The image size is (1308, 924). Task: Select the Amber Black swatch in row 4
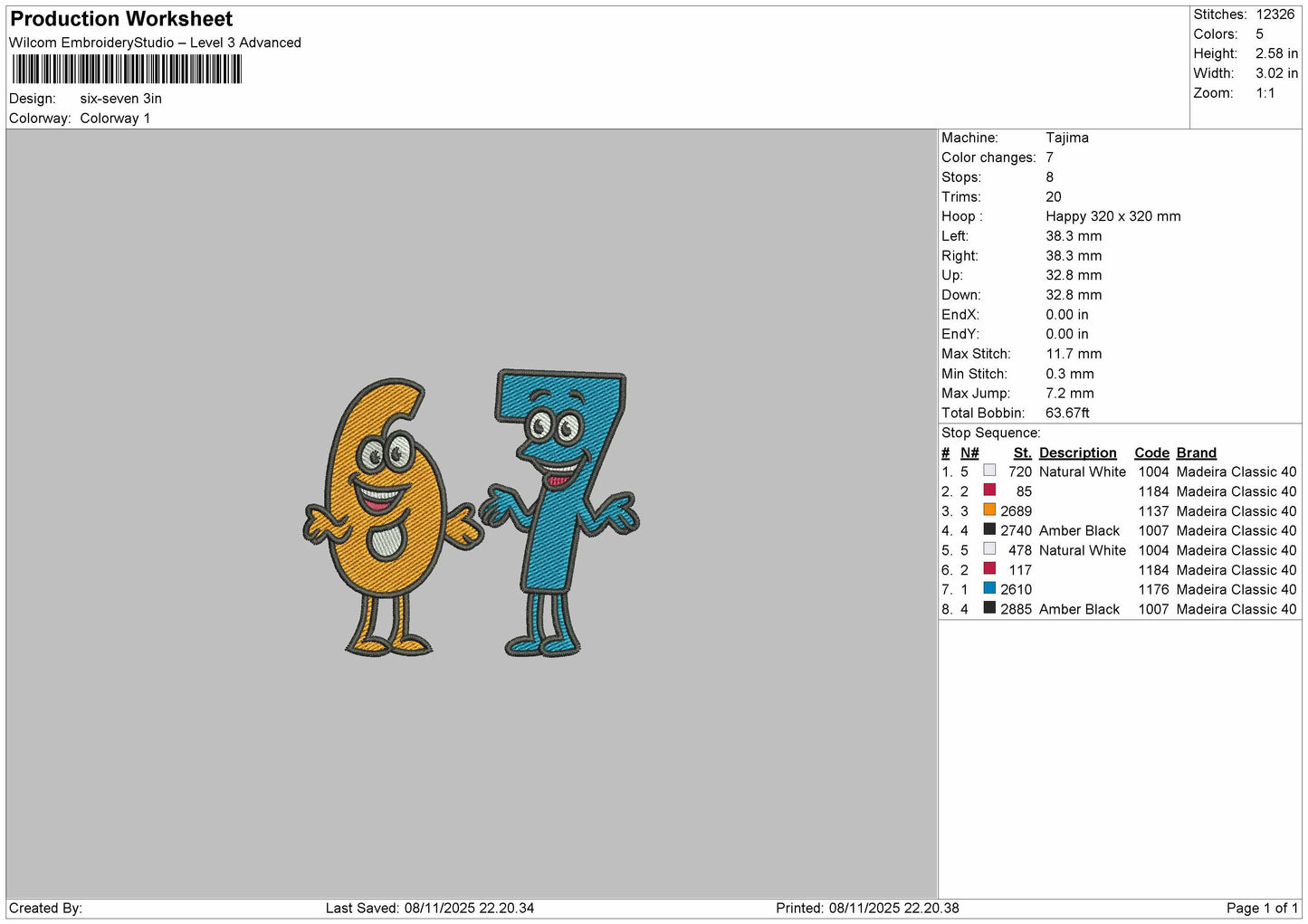(989, 530)
